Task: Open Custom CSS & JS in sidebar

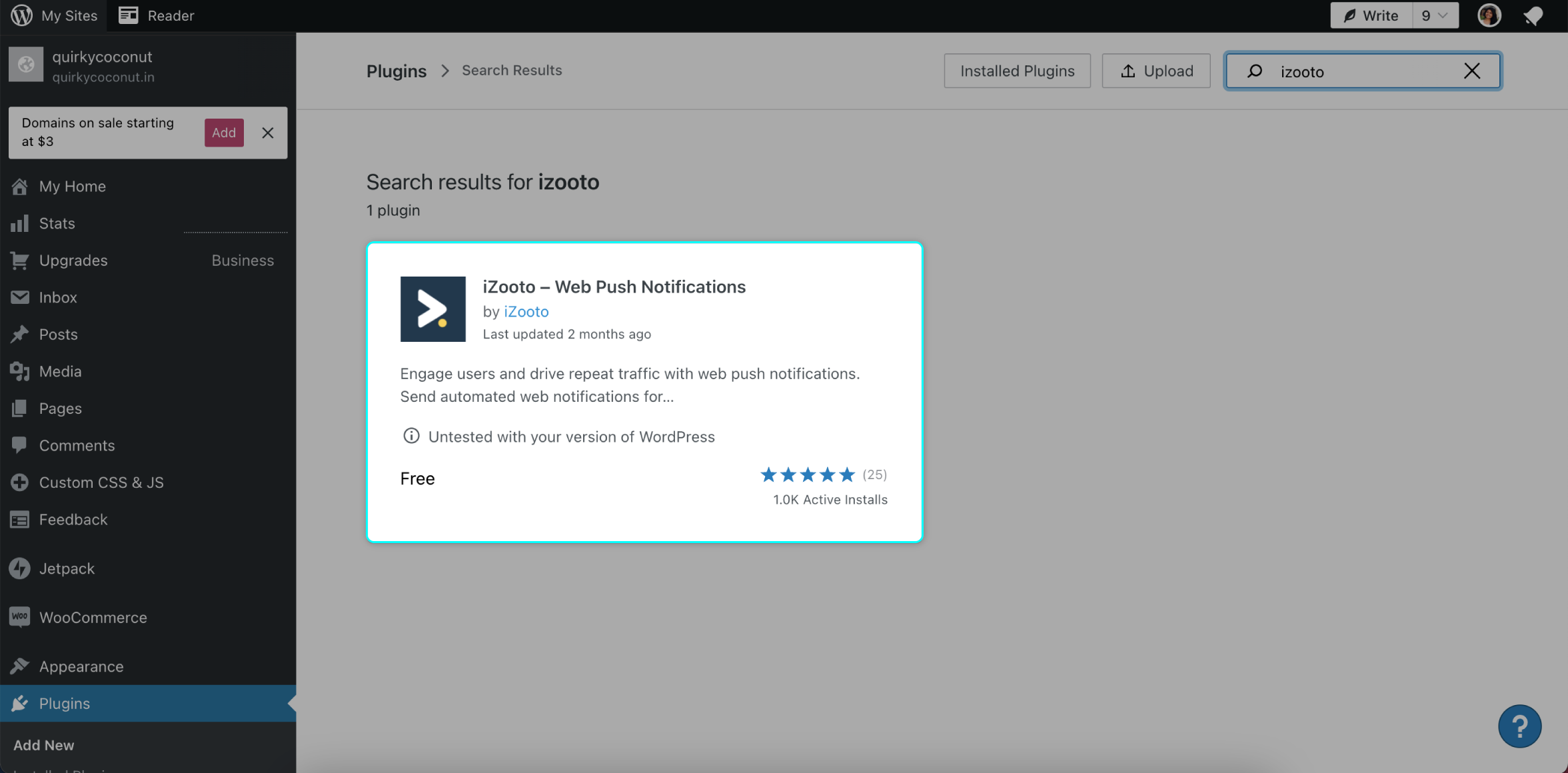Action: pos(101,482)
